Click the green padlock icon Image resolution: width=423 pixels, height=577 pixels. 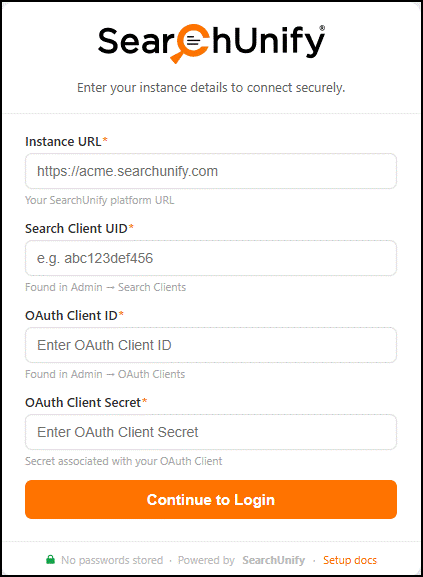(x=50, y=560)
